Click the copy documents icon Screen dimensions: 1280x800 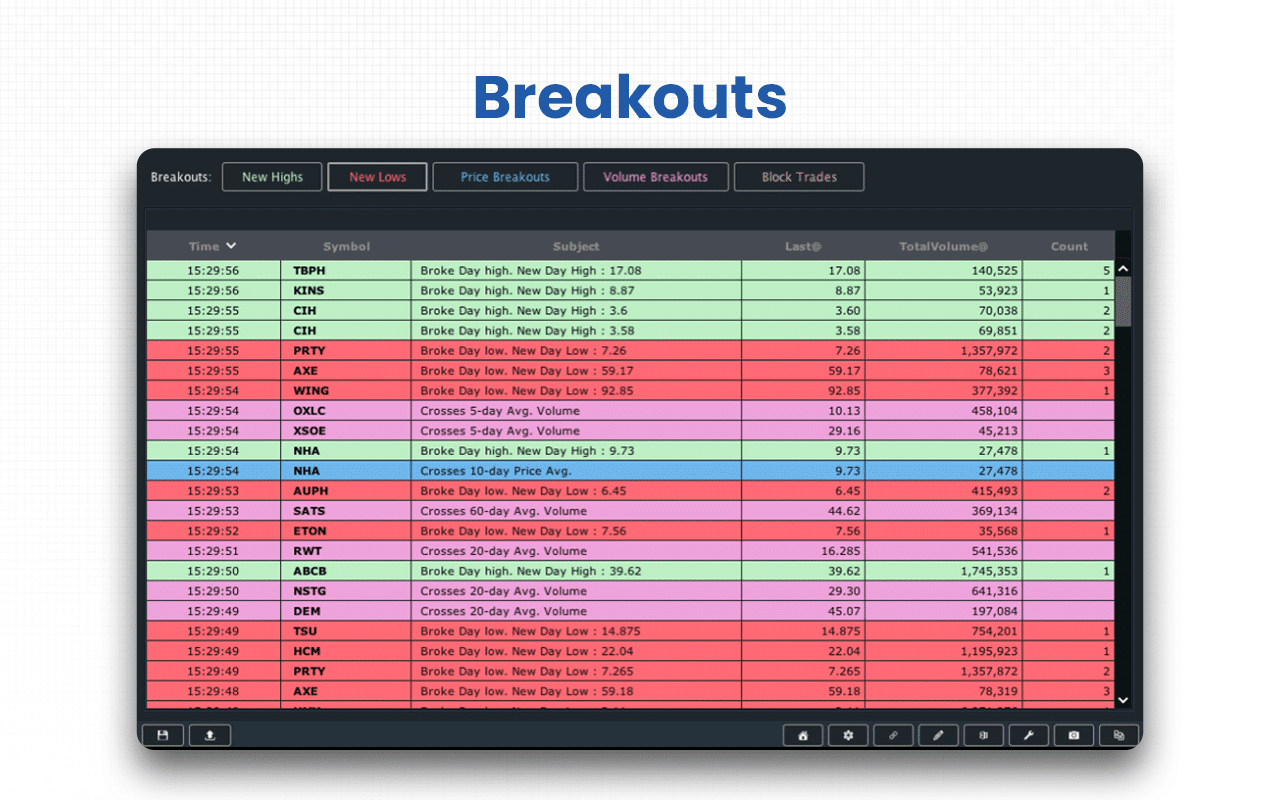[1119, 735]
